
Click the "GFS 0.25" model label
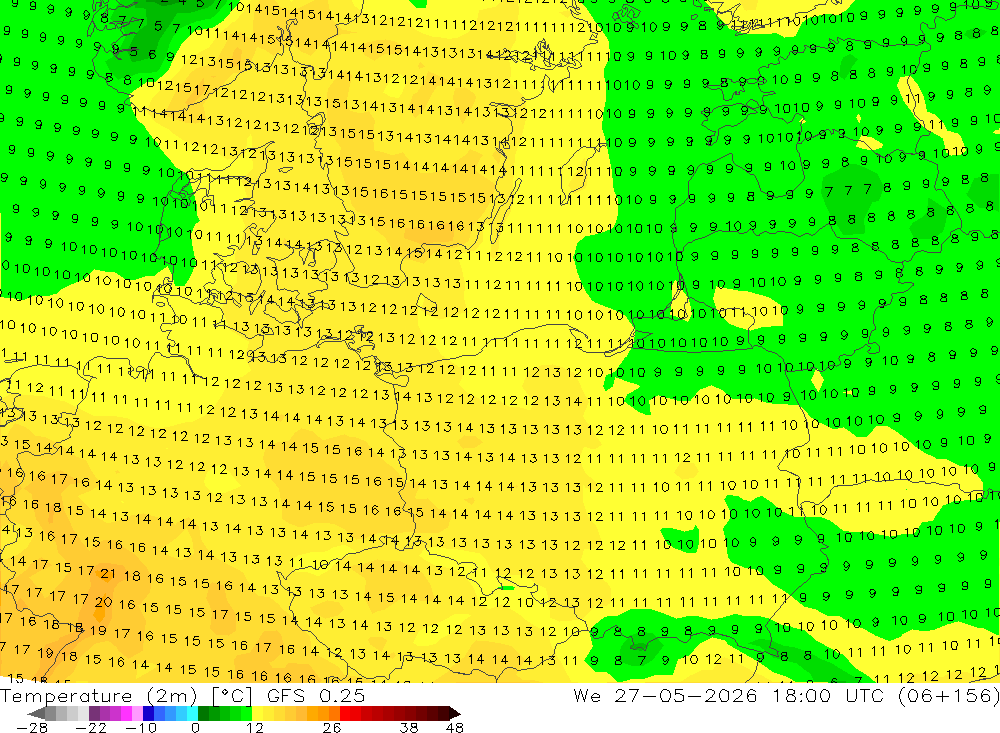[x=316, y=695]
